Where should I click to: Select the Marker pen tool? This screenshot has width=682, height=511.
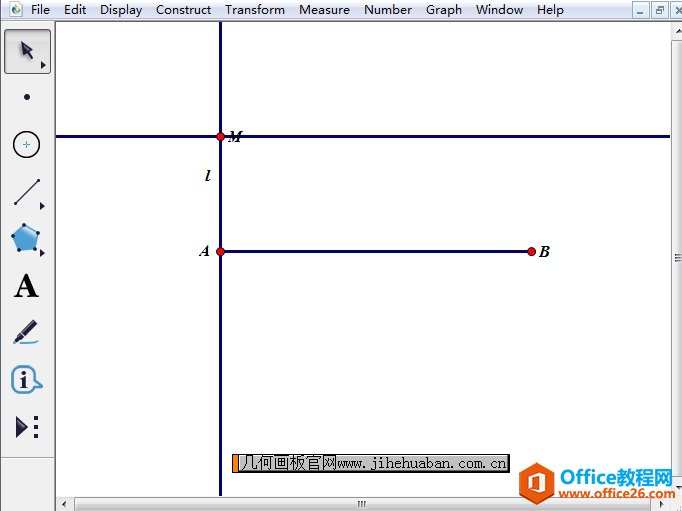coord(26,332)
